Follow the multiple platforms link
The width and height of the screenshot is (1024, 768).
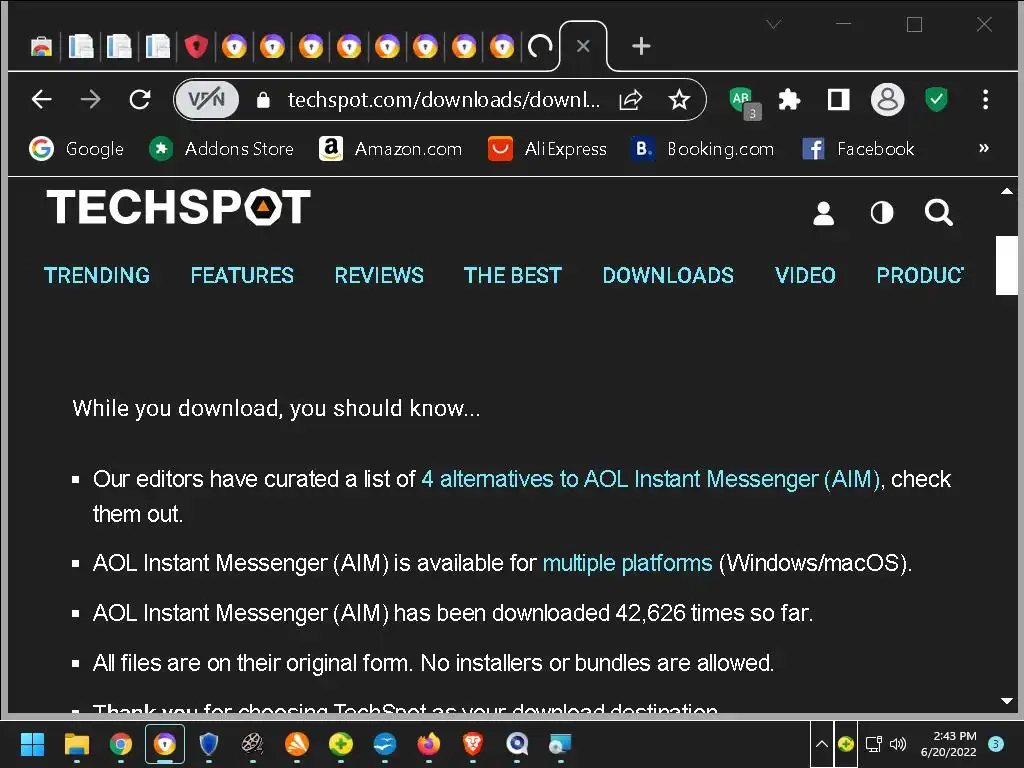coord(628,563)
